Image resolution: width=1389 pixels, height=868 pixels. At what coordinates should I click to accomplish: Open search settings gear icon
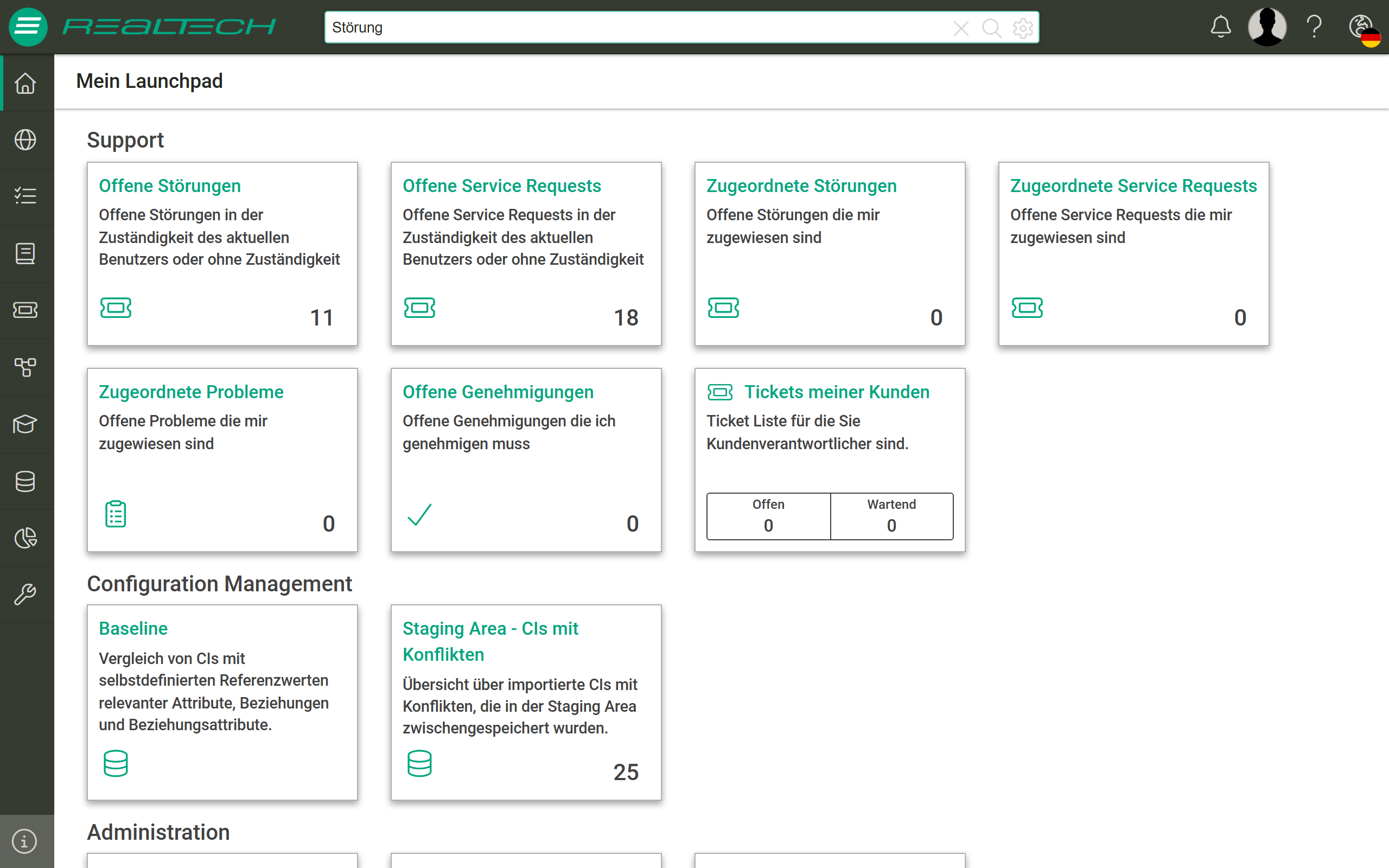(1023, 28)
